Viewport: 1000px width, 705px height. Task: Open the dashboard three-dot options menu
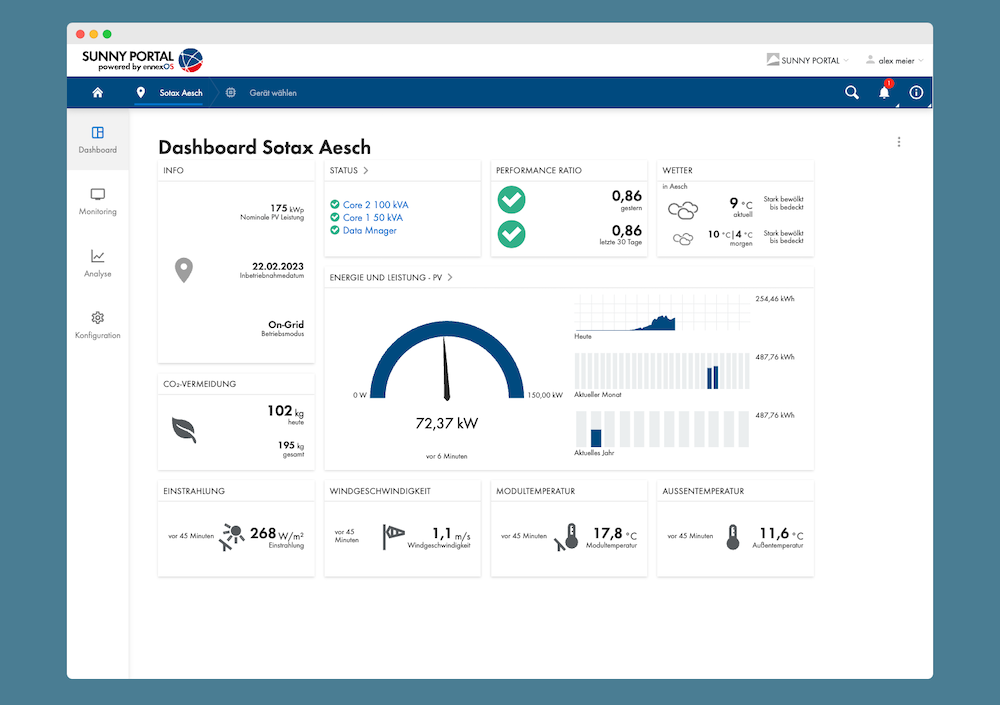click(x=899, y=142)
